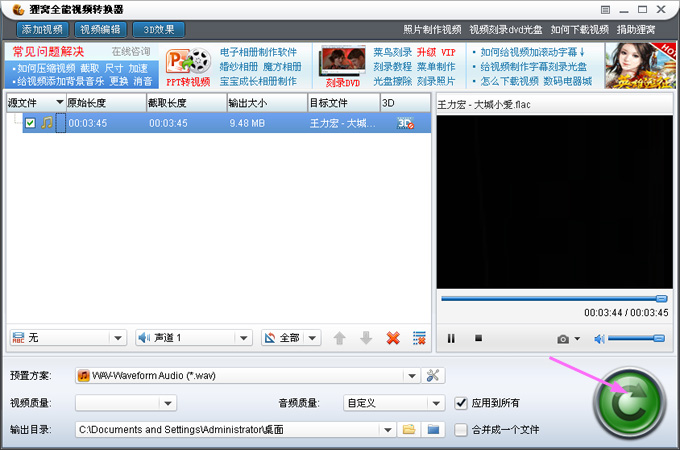Click the video preview area
The image size is (680, 450).
tap(555, 202)
